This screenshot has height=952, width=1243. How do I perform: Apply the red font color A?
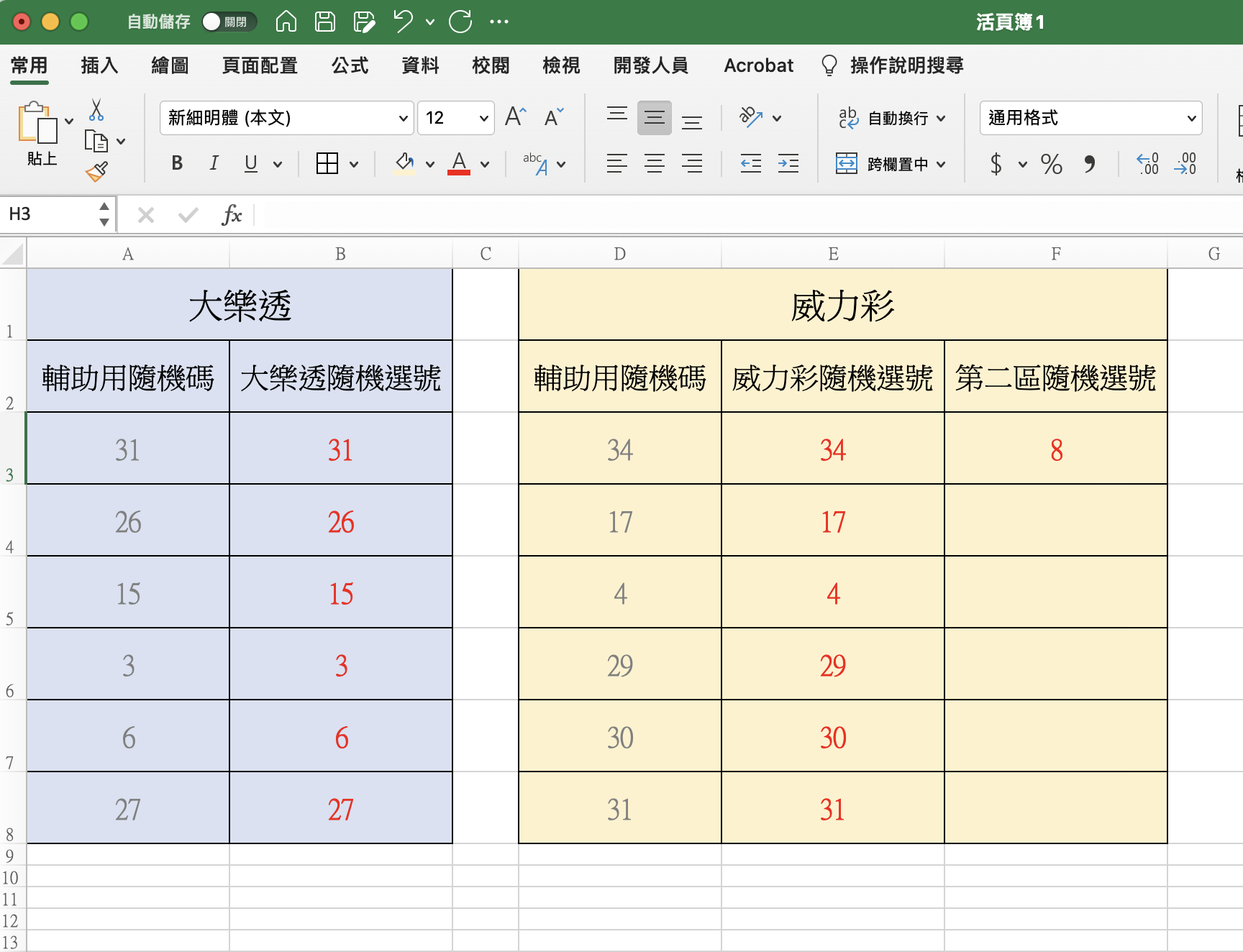click(459, 163)
